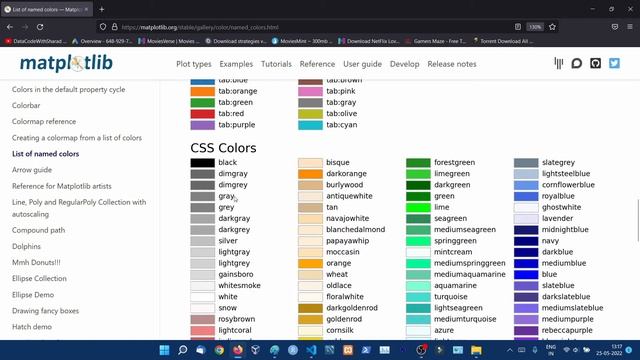The height and width of the screenshot is (360, 640).
Task: Go back to the previous page
Action: pos(10,27)
